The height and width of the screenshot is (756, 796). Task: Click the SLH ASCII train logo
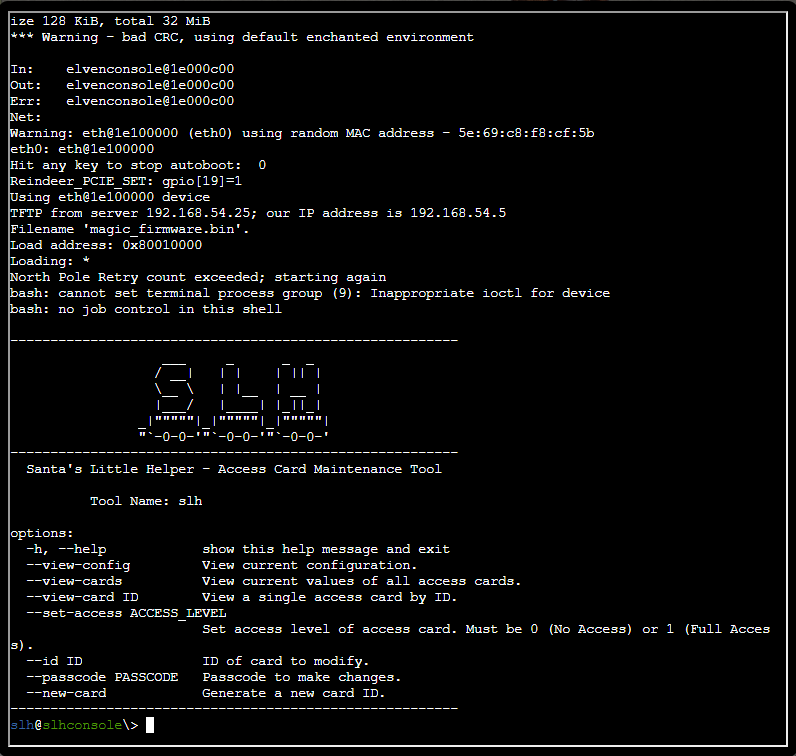click(234, 401)
